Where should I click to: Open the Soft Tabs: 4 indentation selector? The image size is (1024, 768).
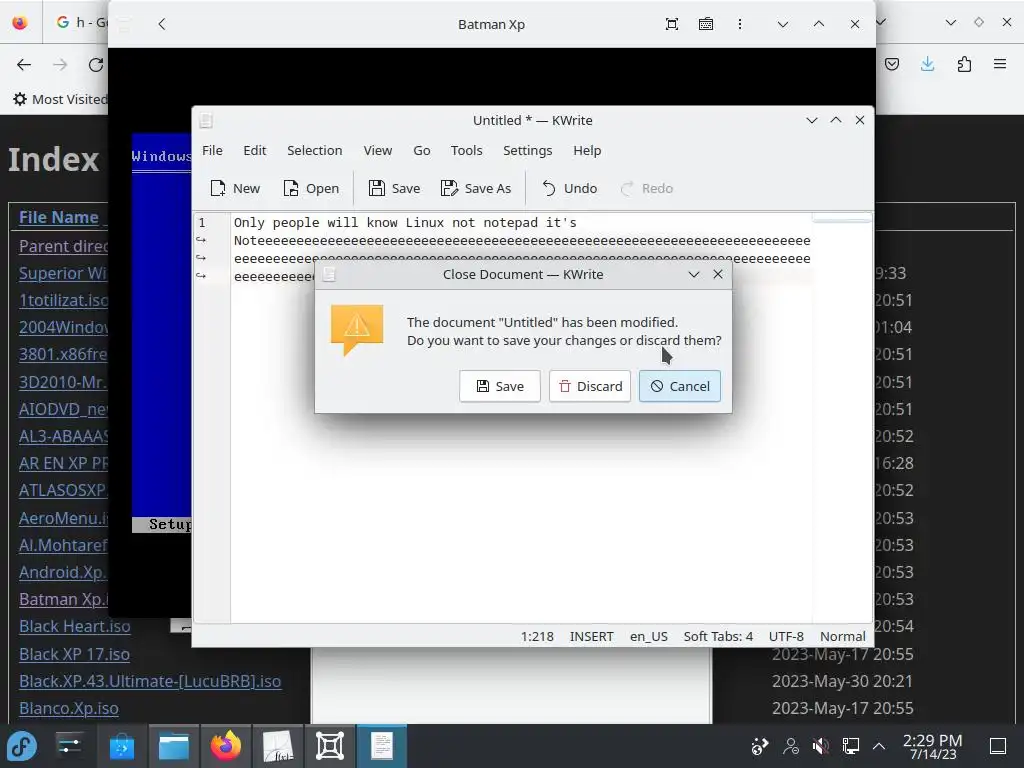coord(718,636)
